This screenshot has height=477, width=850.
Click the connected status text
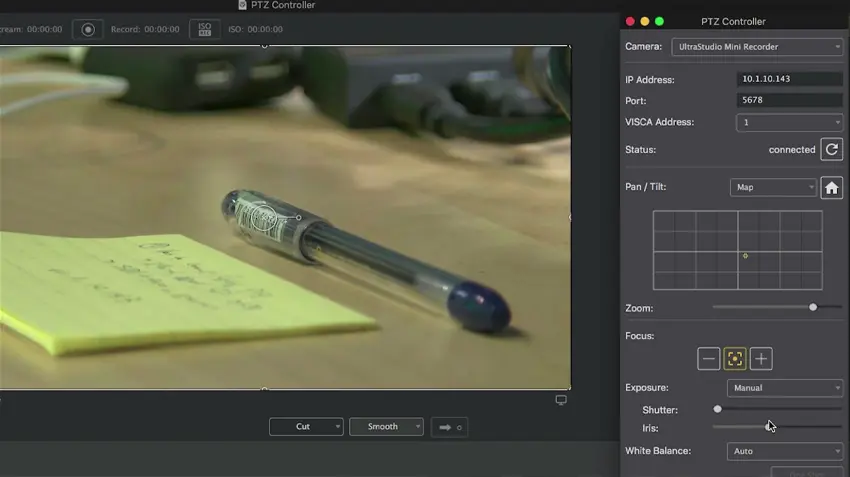tap(792, 150)
